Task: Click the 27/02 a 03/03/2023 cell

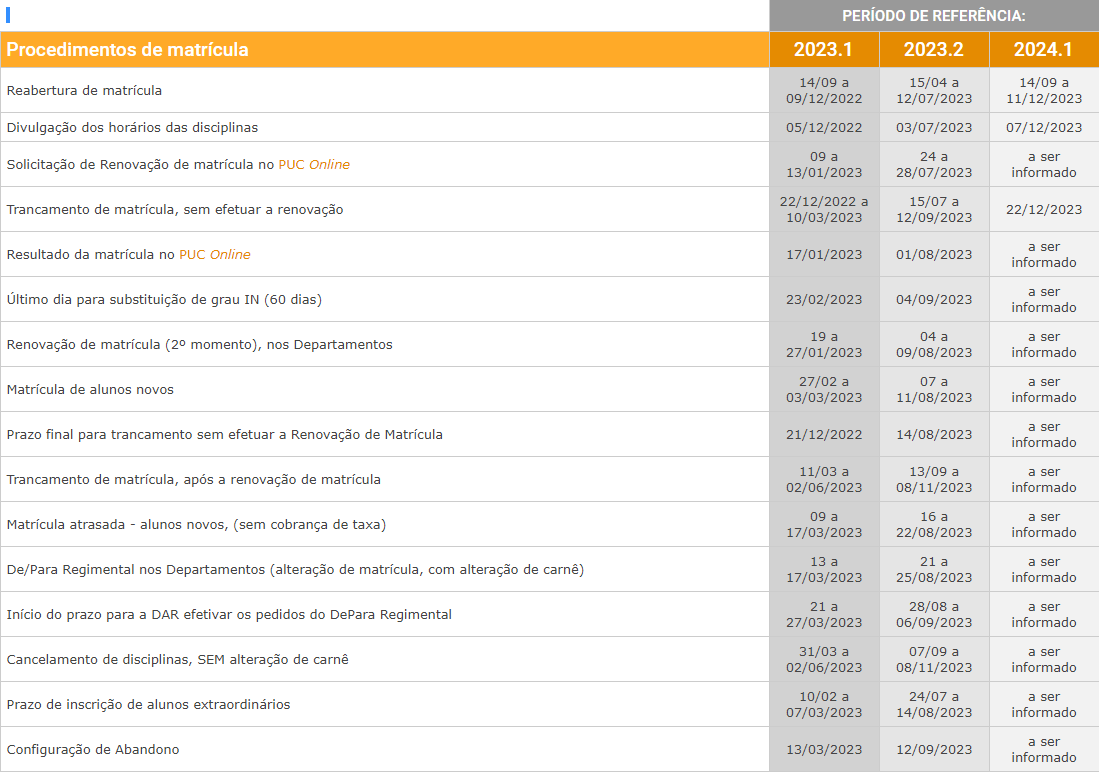Action: (x=824, y=390)
